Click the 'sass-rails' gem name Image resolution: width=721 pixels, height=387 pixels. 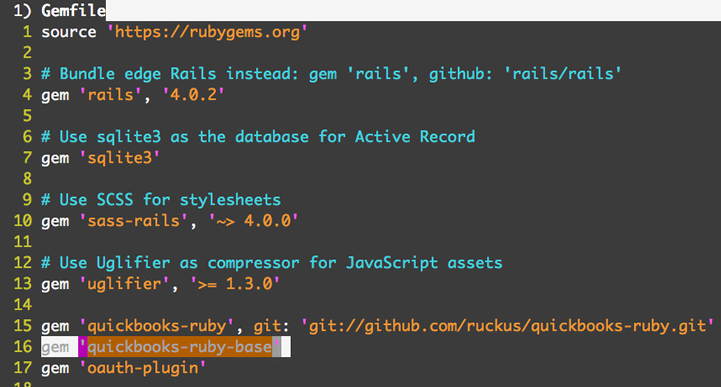click(x=133, y=221)
